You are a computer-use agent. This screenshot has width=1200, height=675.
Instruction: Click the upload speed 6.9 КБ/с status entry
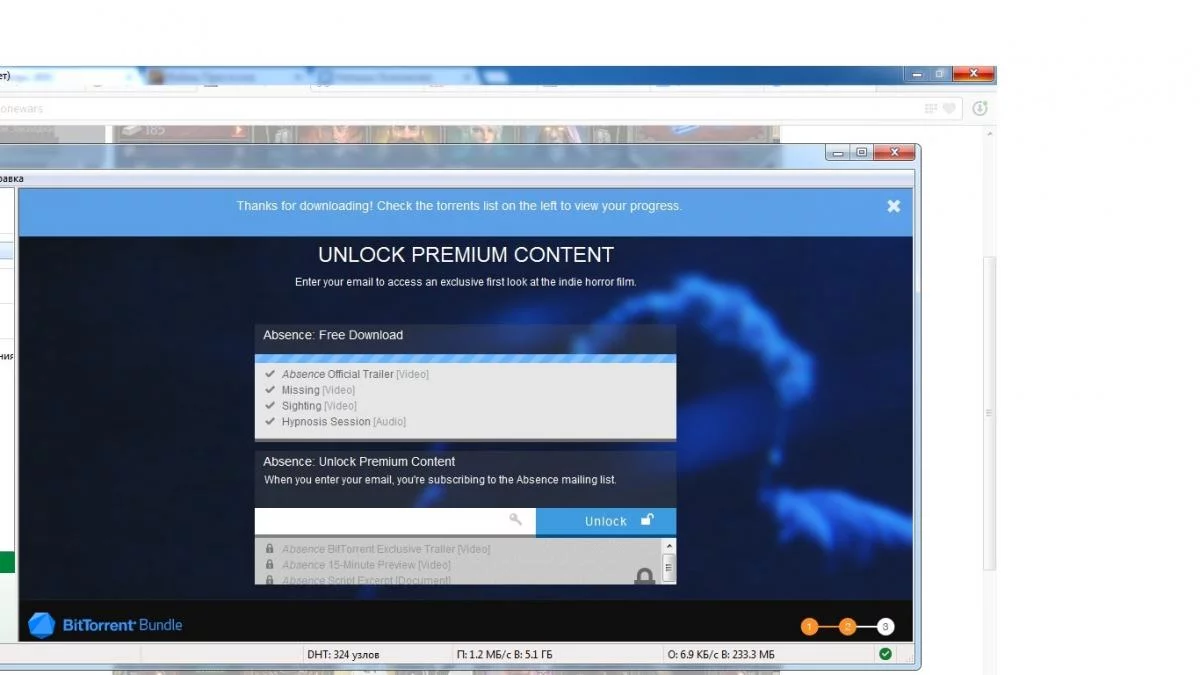[721, 655]
